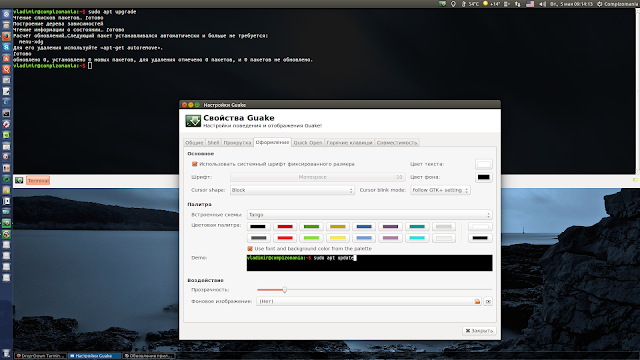Open the network connection indicator

(x=518, y=4)
